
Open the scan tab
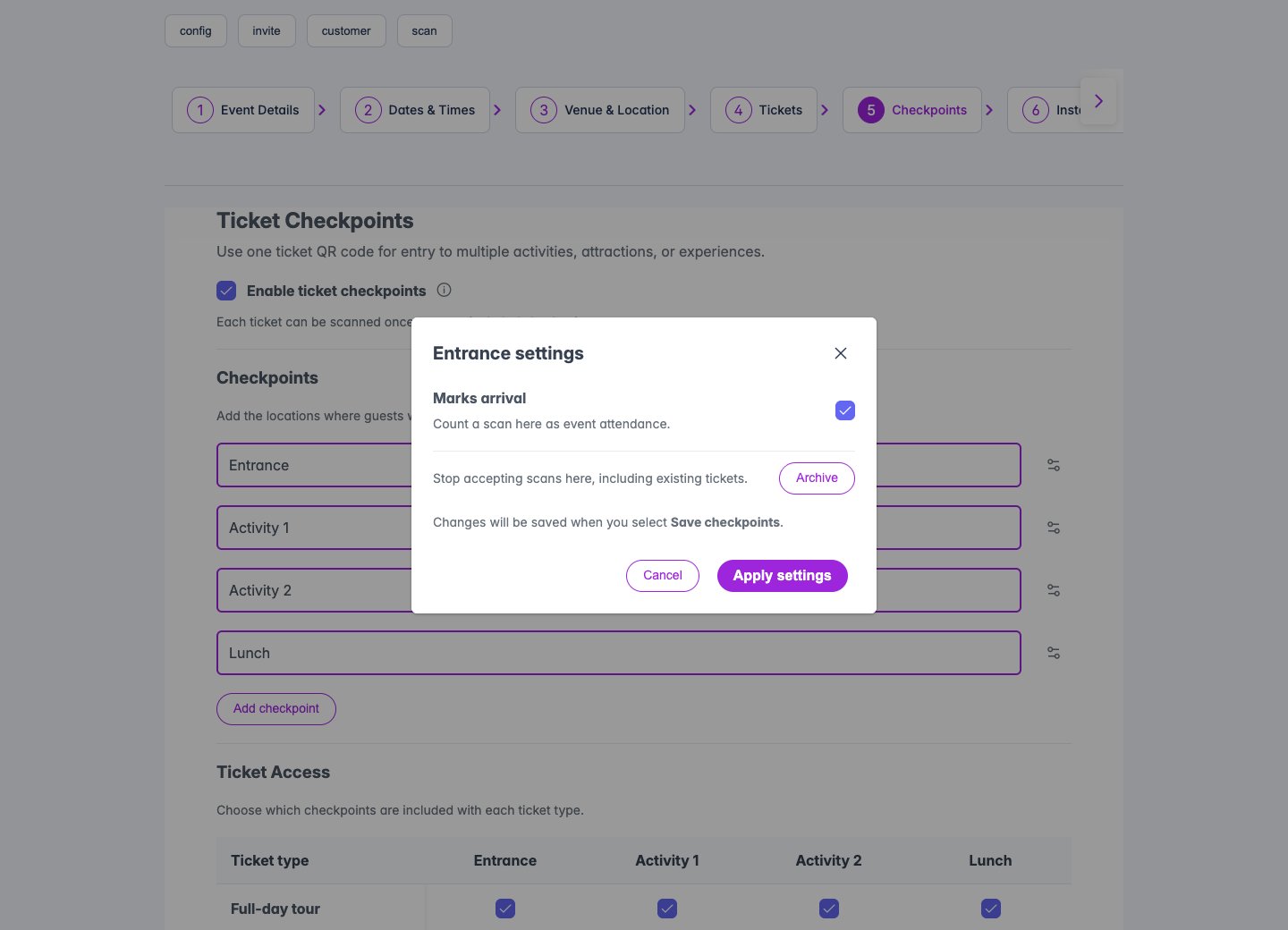(425, 31)
